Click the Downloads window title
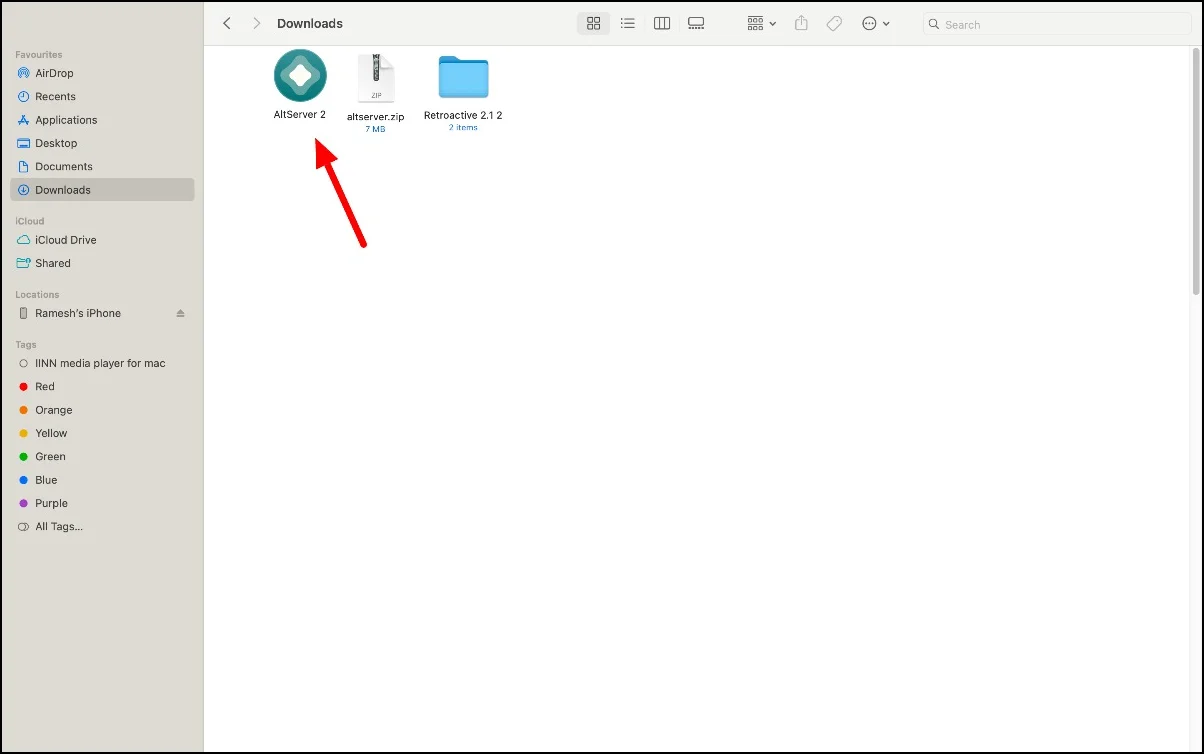1204x754 pixels. (x=310, y=23)
